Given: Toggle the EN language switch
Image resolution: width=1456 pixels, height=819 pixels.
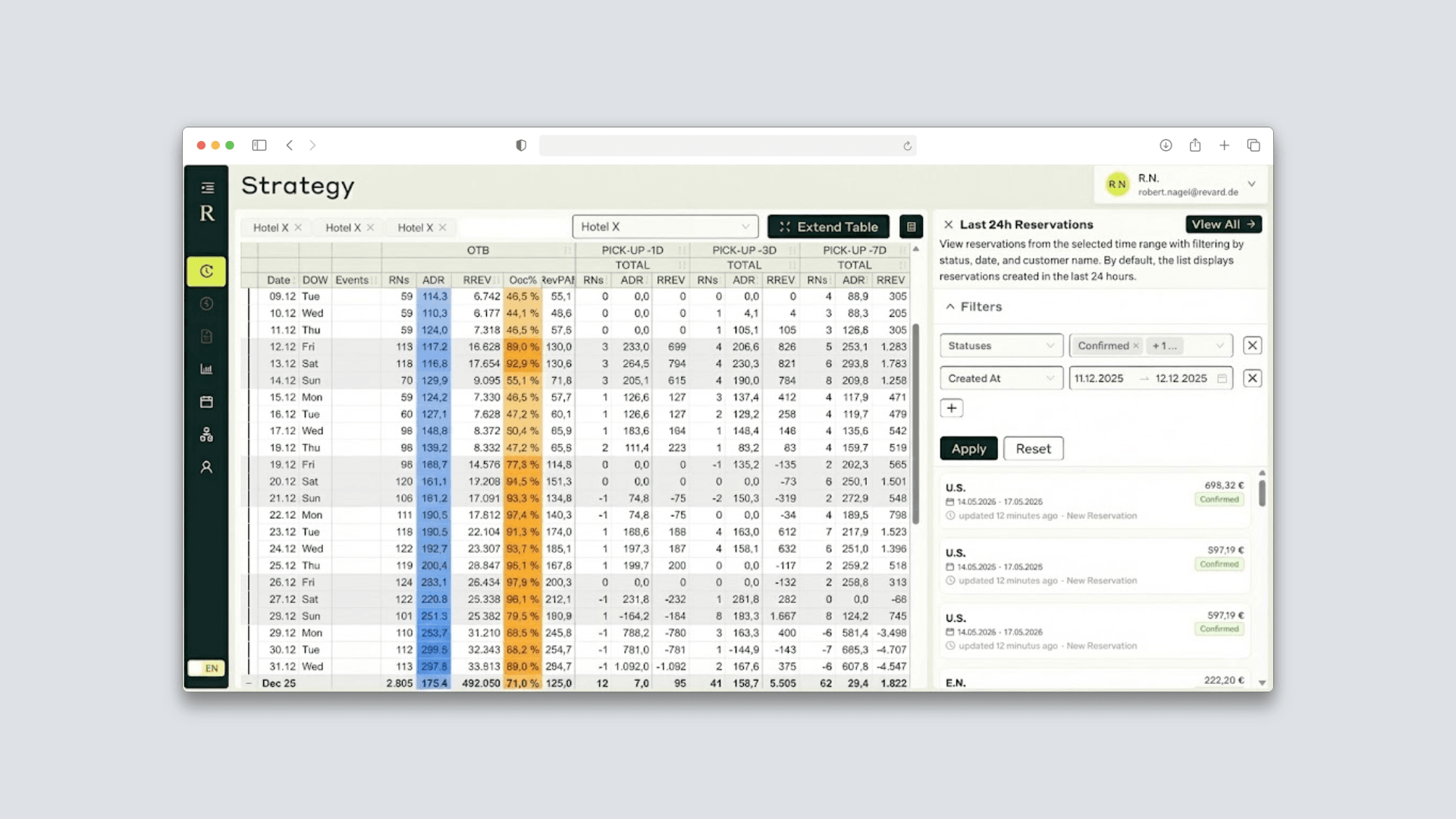Looking at the screenshot, I should tap(206, 668).
